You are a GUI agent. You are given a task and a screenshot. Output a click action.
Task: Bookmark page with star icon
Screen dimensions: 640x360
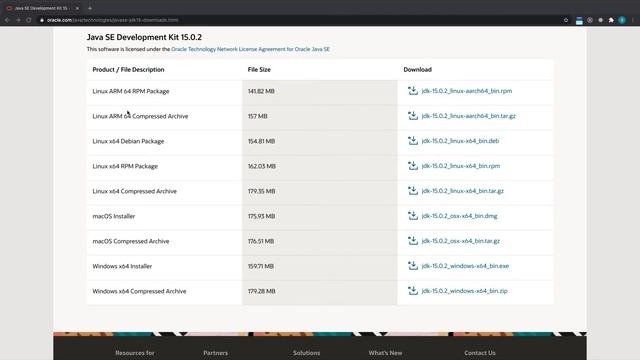[x=566, y=20]
